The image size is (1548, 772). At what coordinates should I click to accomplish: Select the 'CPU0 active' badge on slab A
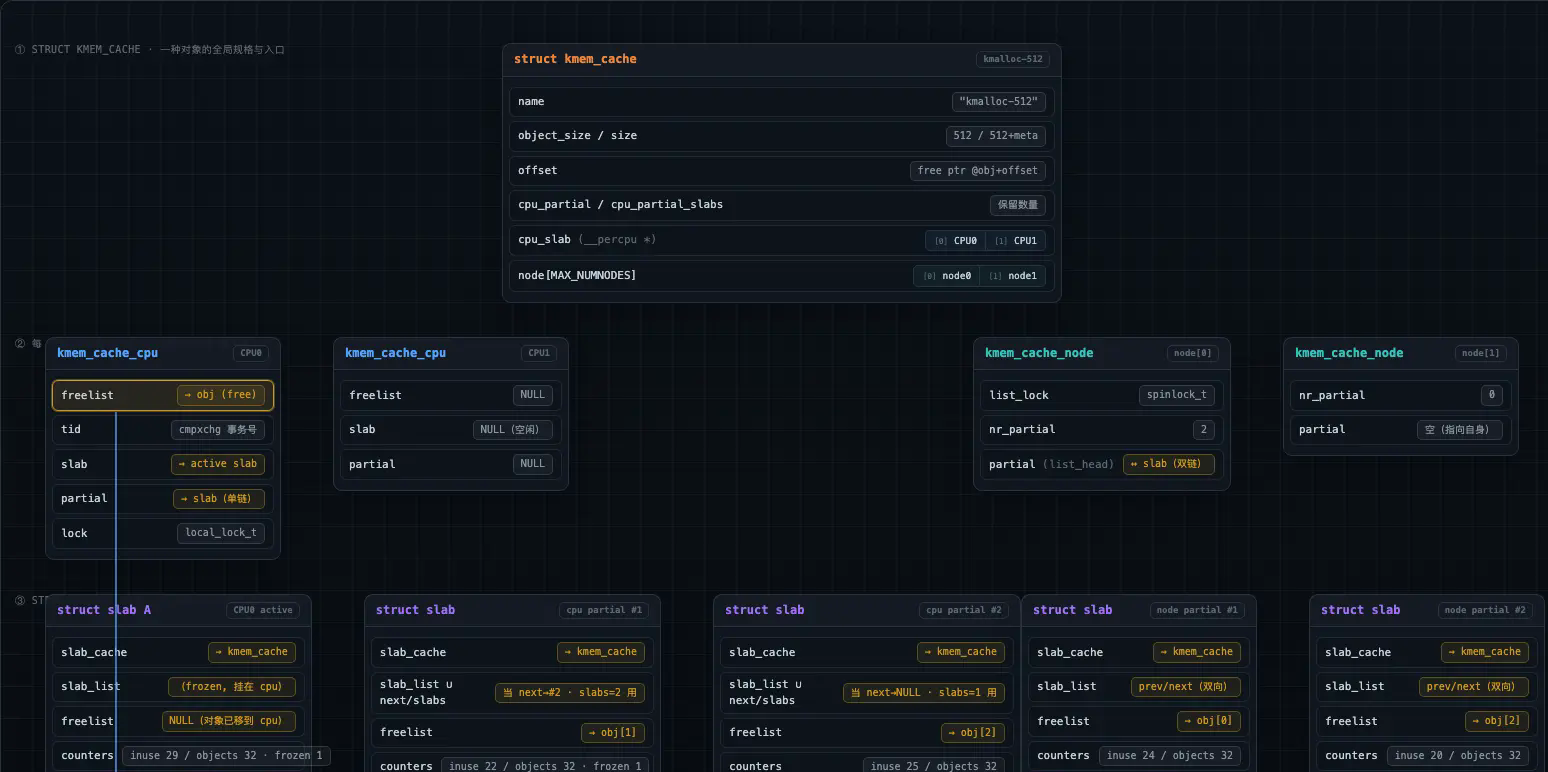263,610
